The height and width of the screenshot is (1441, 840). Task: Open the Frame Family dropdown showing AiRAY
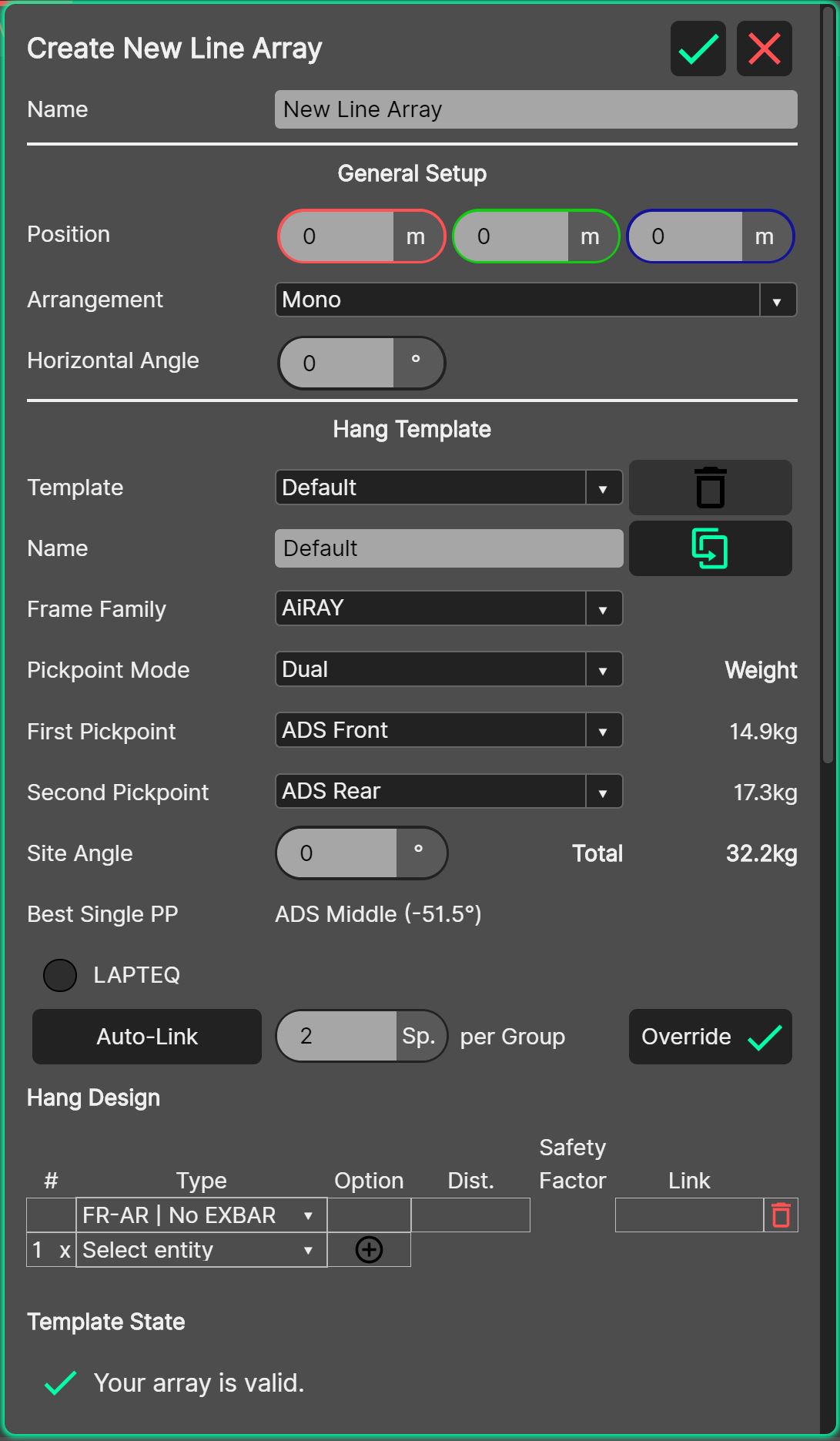(x=448, y=608)
